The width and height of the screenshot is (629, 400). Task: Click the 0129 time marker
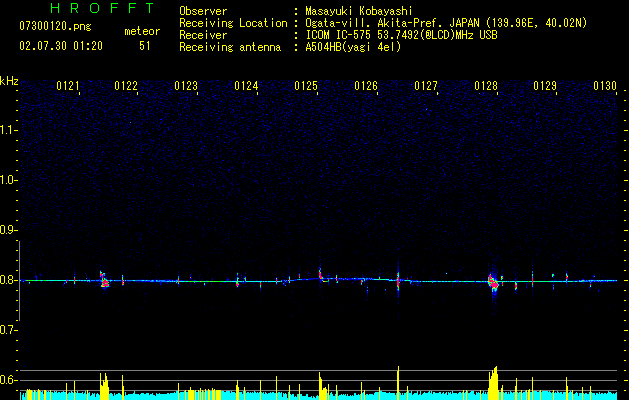coord(545,85)
